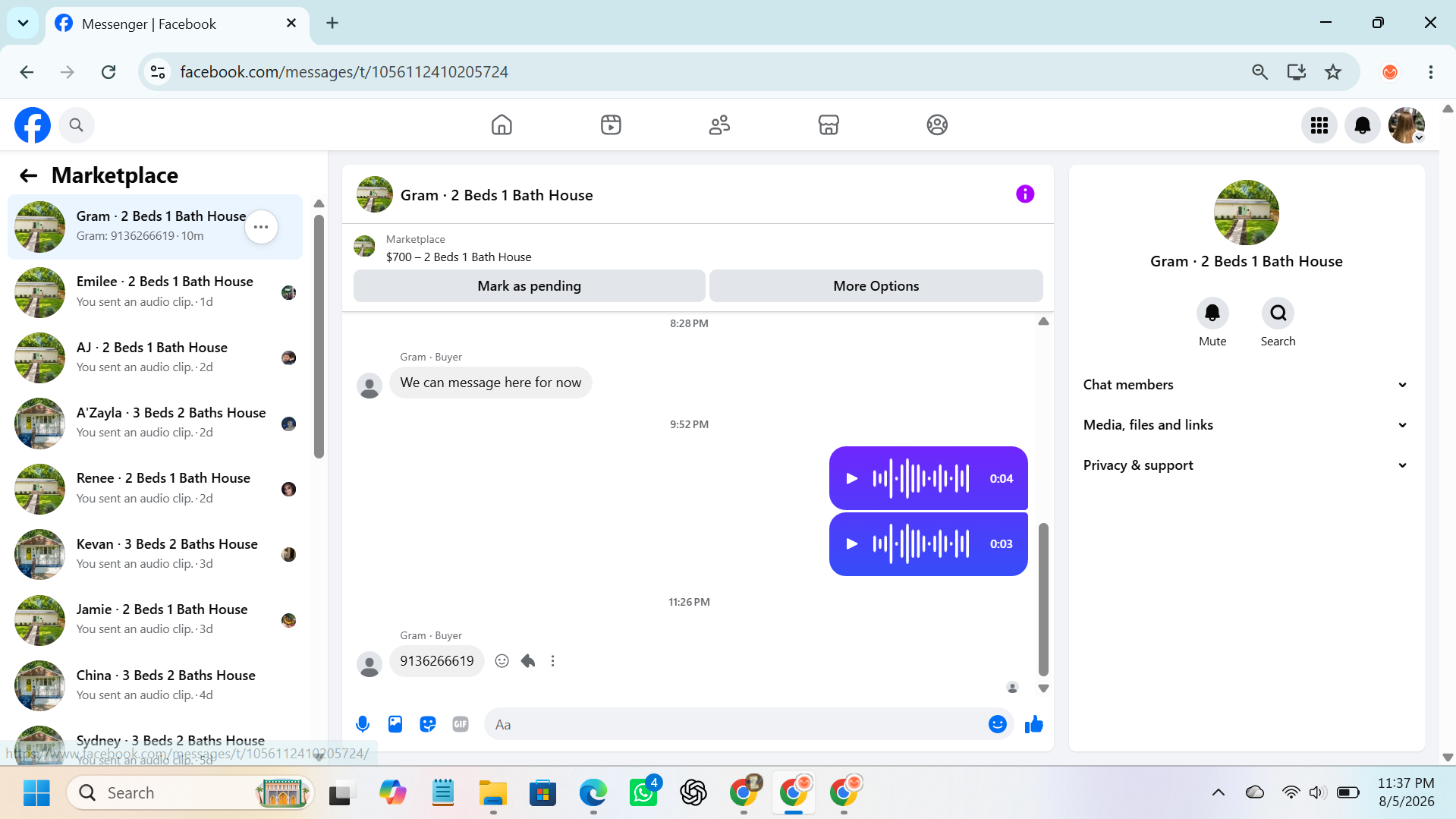Seek within the 0:03 audio waveform
Image resolution: width=1456 pixels, height=819 pixels.
pos(921,543)
